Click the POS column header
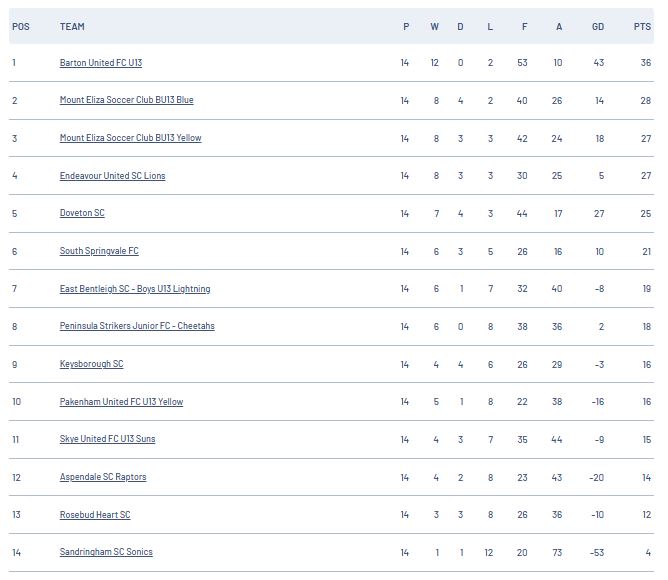Image resolution: width=668 pixels, height=580 pixels. 21,26
